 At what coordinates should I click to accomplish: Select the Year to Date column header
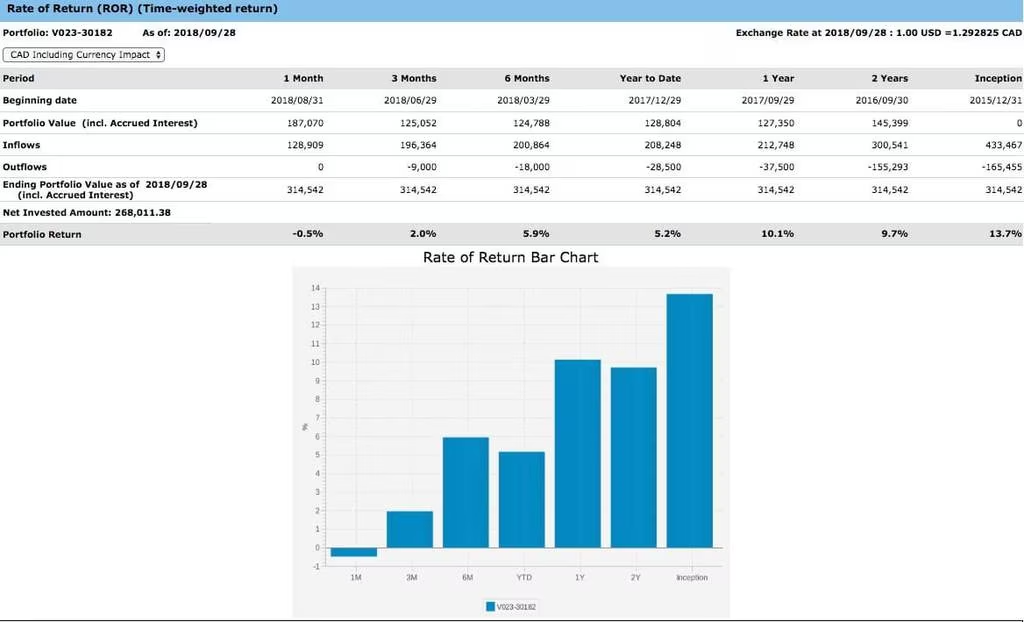(650, 78)
